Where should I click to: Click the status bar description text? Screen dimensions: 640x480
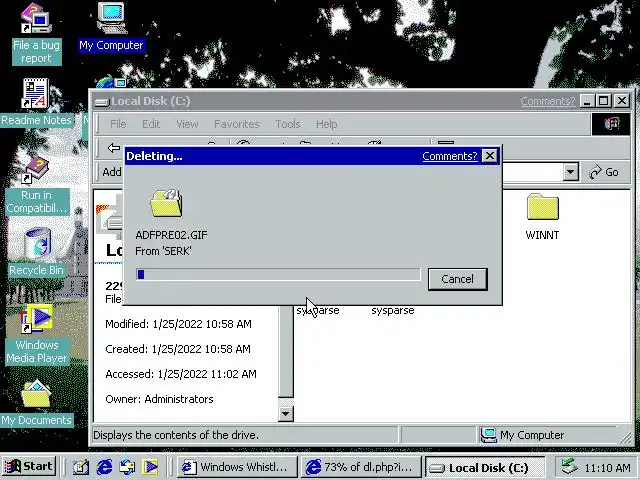coord(176,435)
